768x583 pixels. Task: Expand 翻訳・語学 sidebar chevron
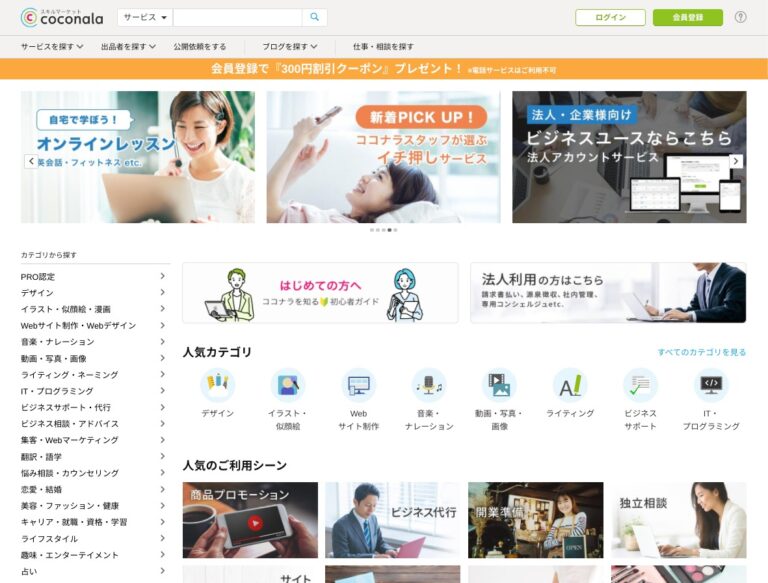pyautogui.click(x=163, y=457)
